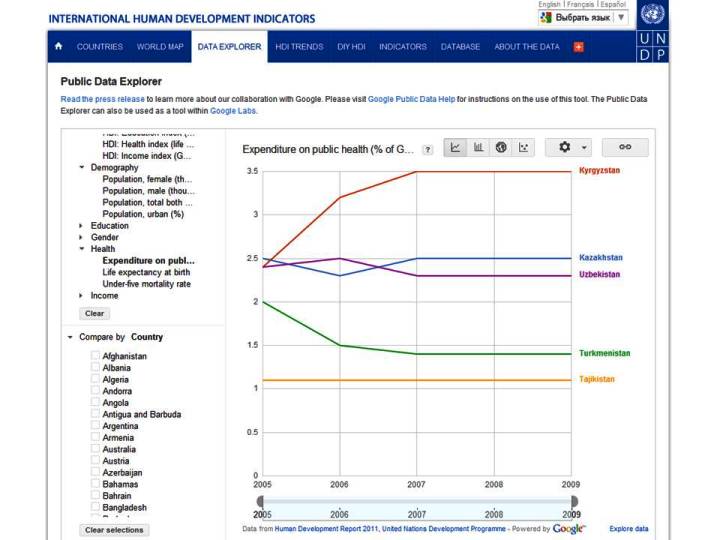Click the right handle of year slider
This screenshot has height=540, width=720.
(574, 501)
